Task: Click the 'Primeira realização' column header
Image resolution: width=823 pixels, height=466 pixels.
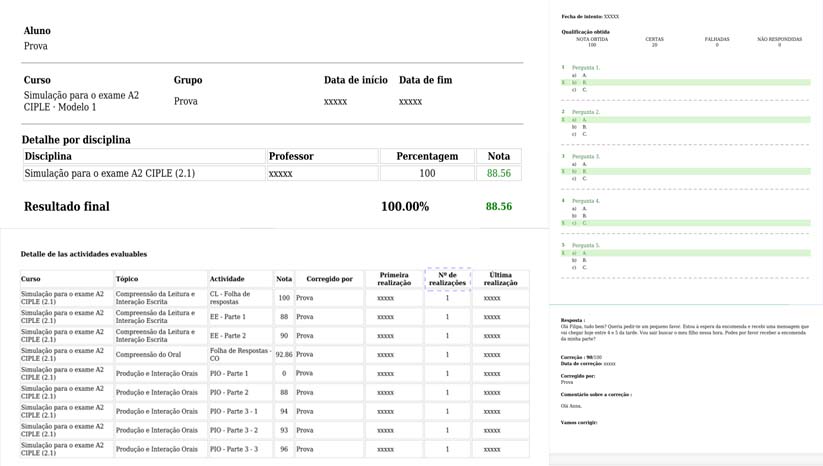Action: (x=394, y=279)
